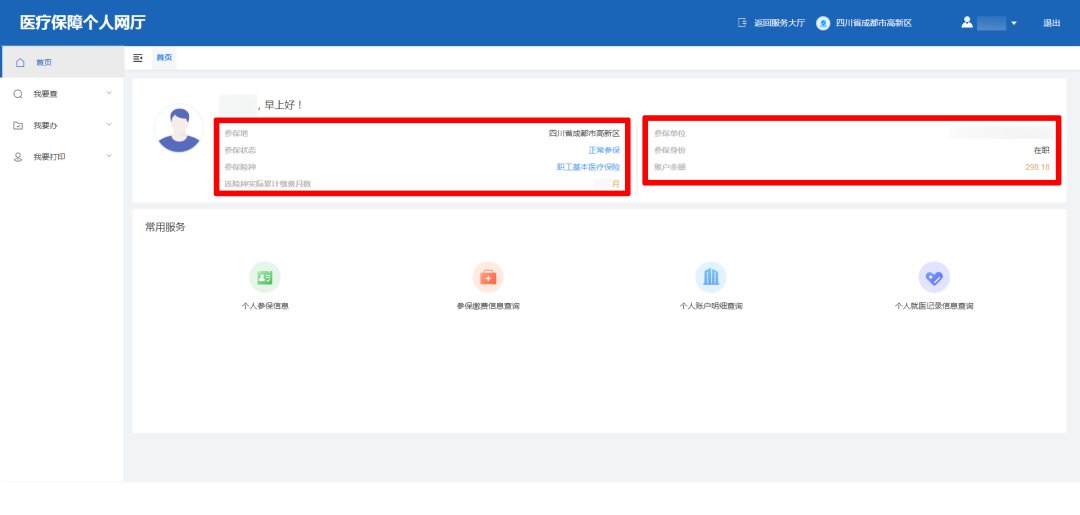Open the username dropdown arrow
Viewport: 1080px width, 515px height.
coord(1014,23)
